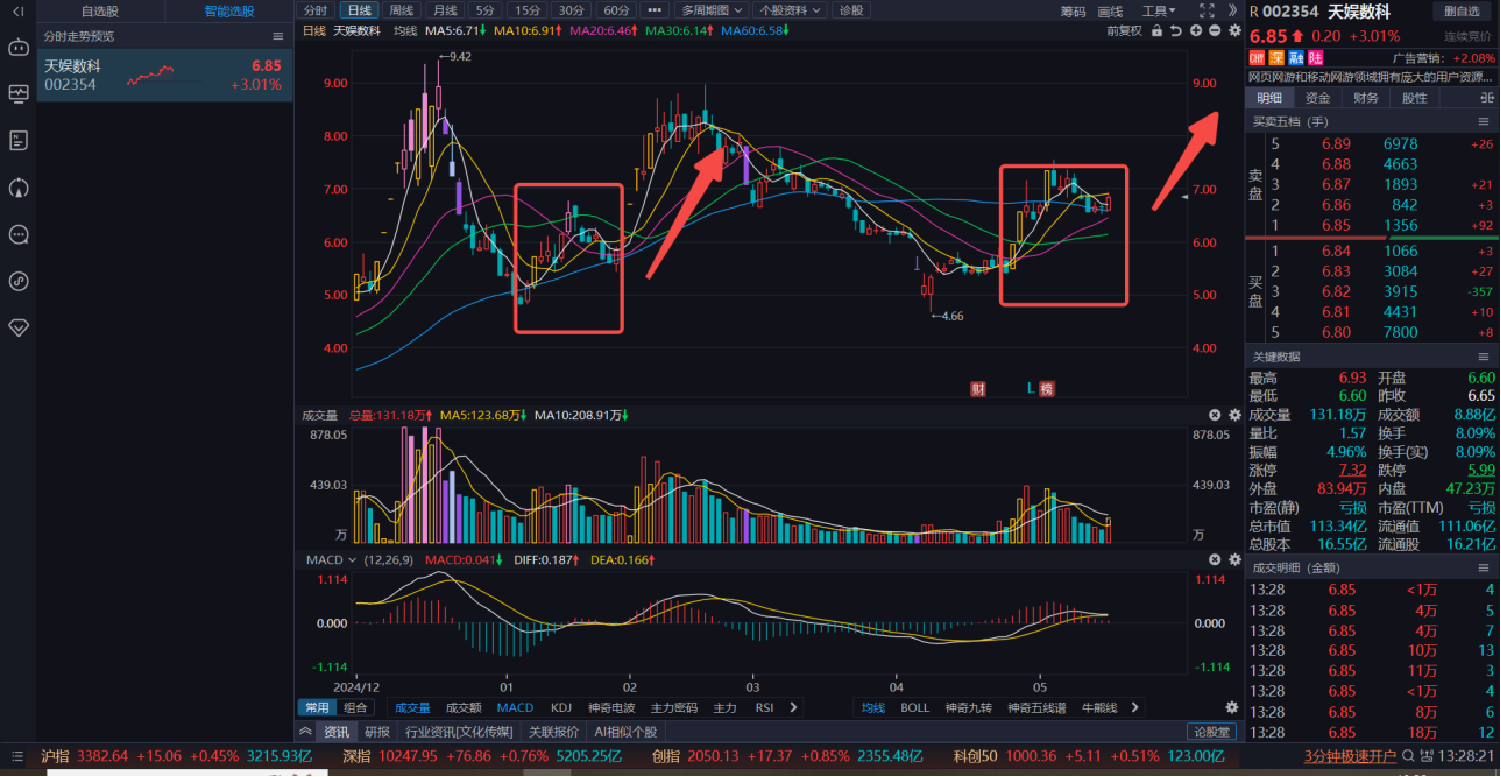Open the 资金 tab in right panel

tap(1318, 98)
